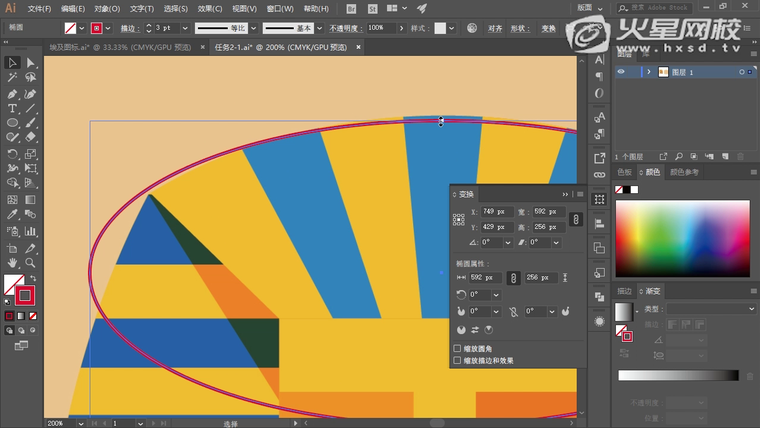Select the Magic Wand tool
Screen dimensions: 760x428
(13, 78)
